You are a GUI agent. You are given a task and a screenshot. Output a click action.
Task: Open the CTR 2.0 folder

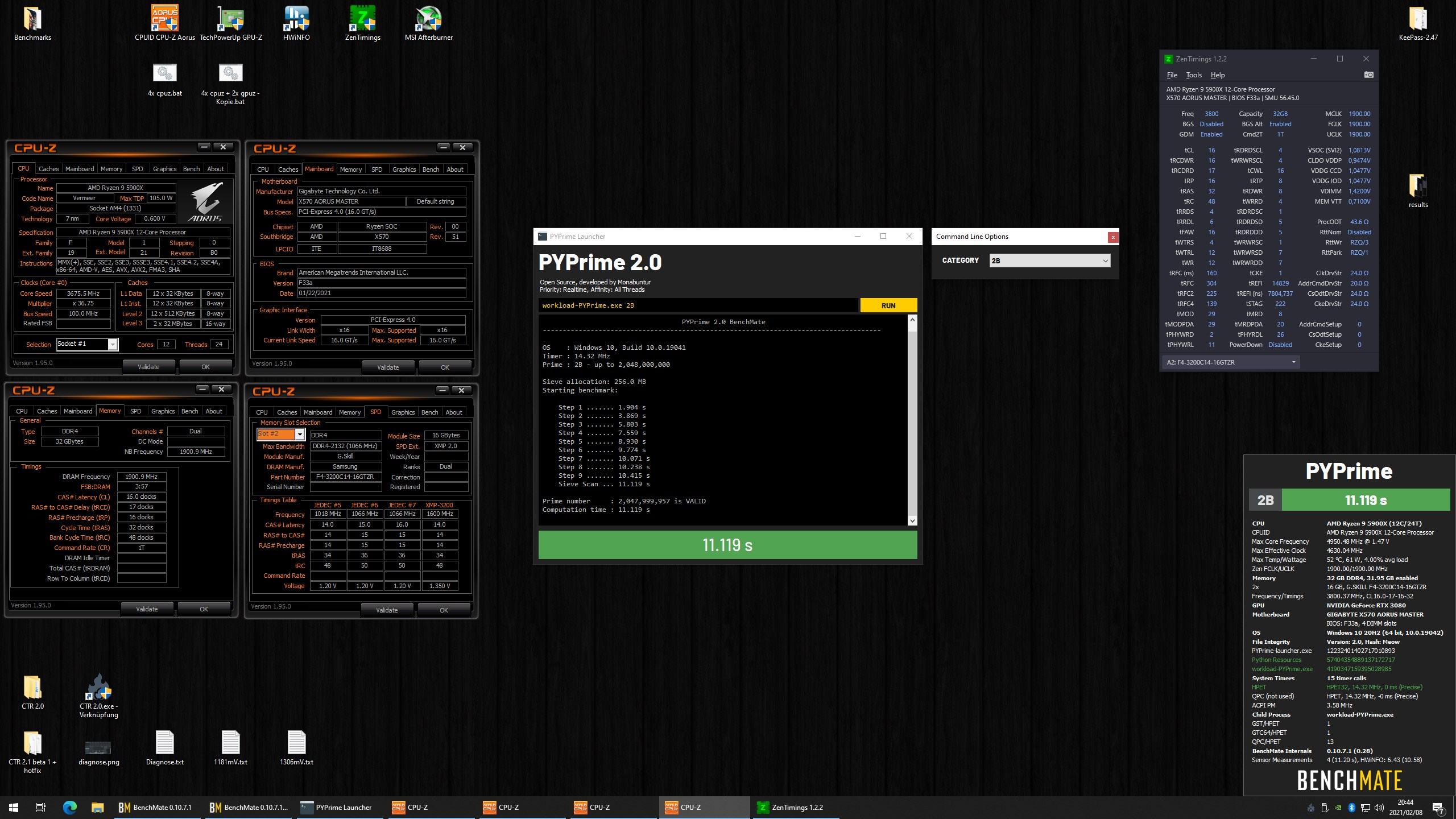pos(32,692)
